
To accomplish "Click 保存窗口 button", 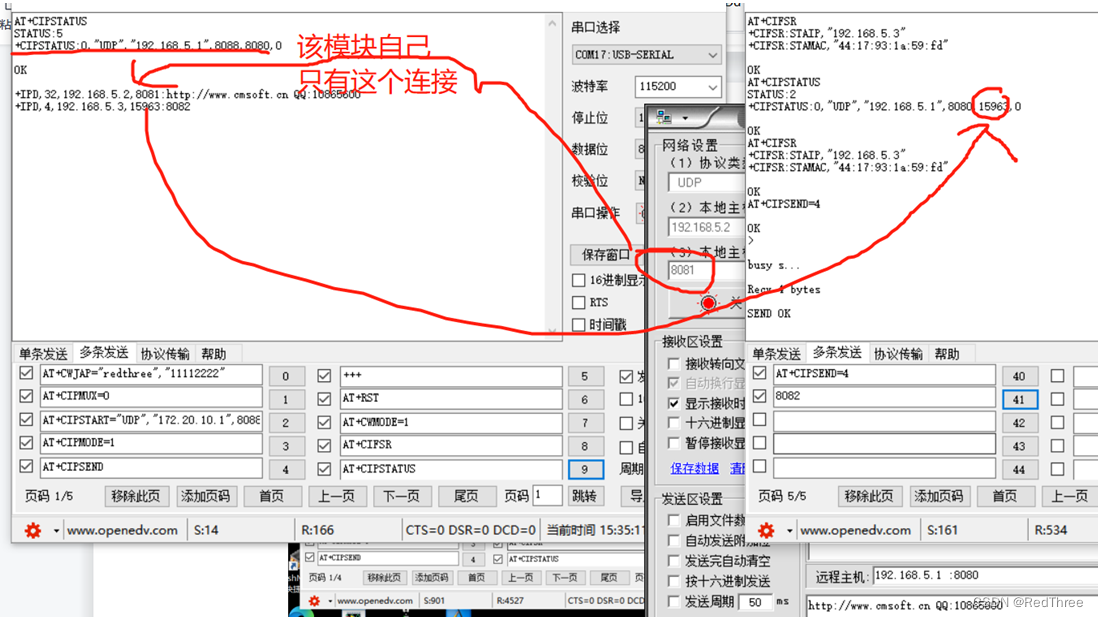I will pyautogui.click(x=606, y=254).
